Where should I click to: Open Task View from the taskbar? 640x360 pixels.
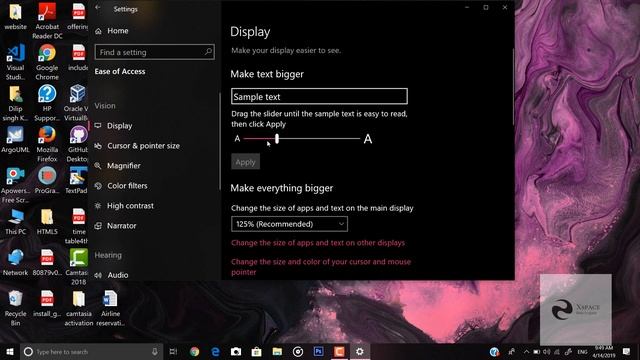pyautogui.click(x=173, y=351)
